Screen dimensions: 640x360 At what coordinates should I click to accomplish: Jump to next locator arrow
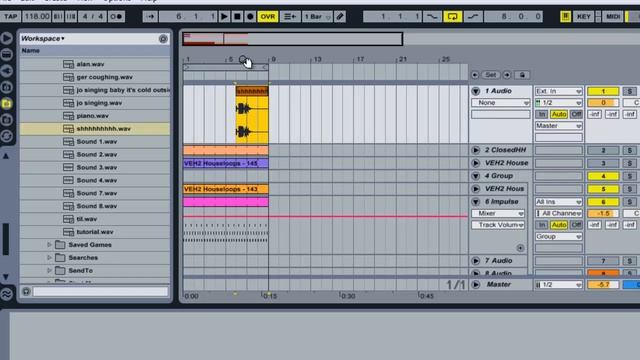[507, 75]
